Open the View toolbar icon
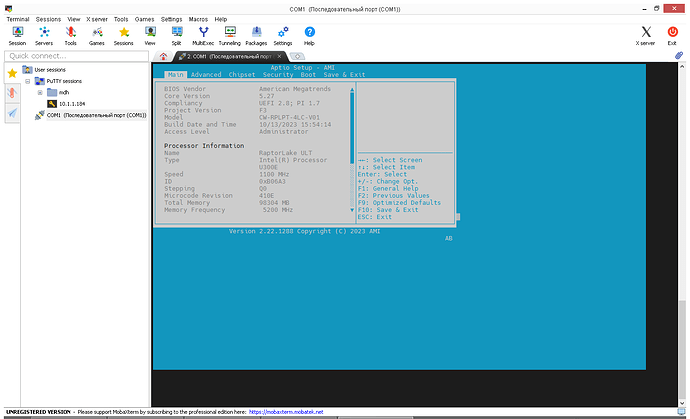The width and height of the screenshot is (690, 419). tap(150, 36)
